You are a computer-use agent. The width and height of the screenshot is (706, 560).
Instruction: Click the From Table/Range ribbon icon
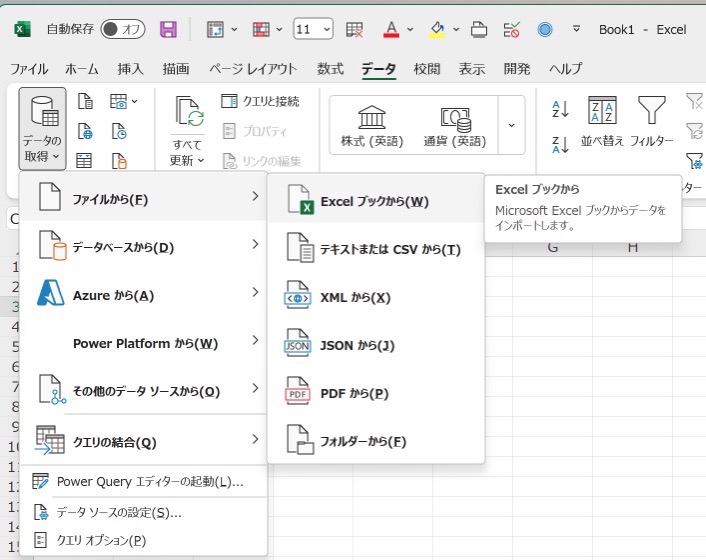point(84,161)
